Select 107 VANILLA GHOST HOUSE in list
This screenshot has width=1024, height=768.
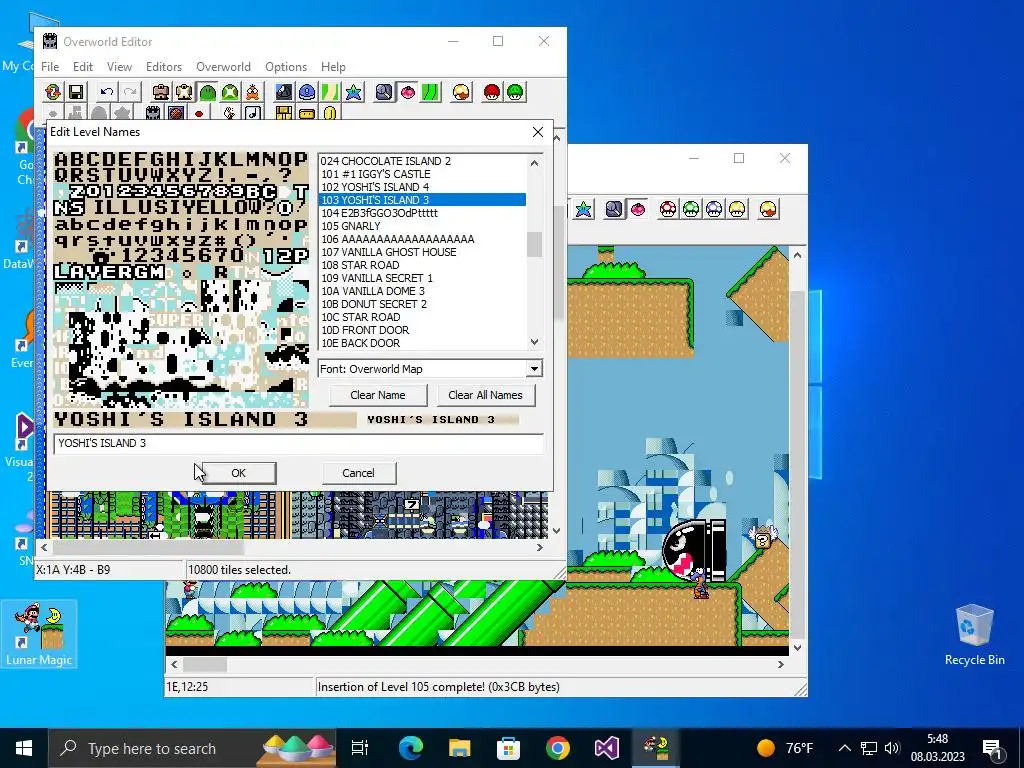pos(422,252)
